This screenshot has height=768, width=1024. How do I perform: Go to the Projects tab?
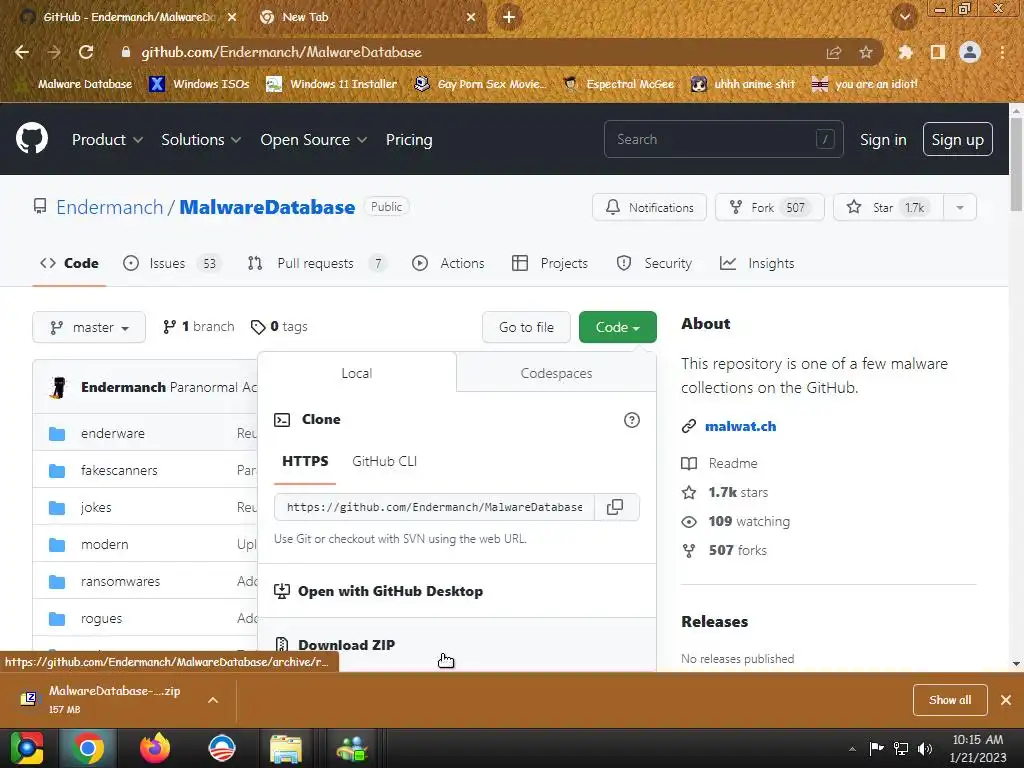point(551,263)
